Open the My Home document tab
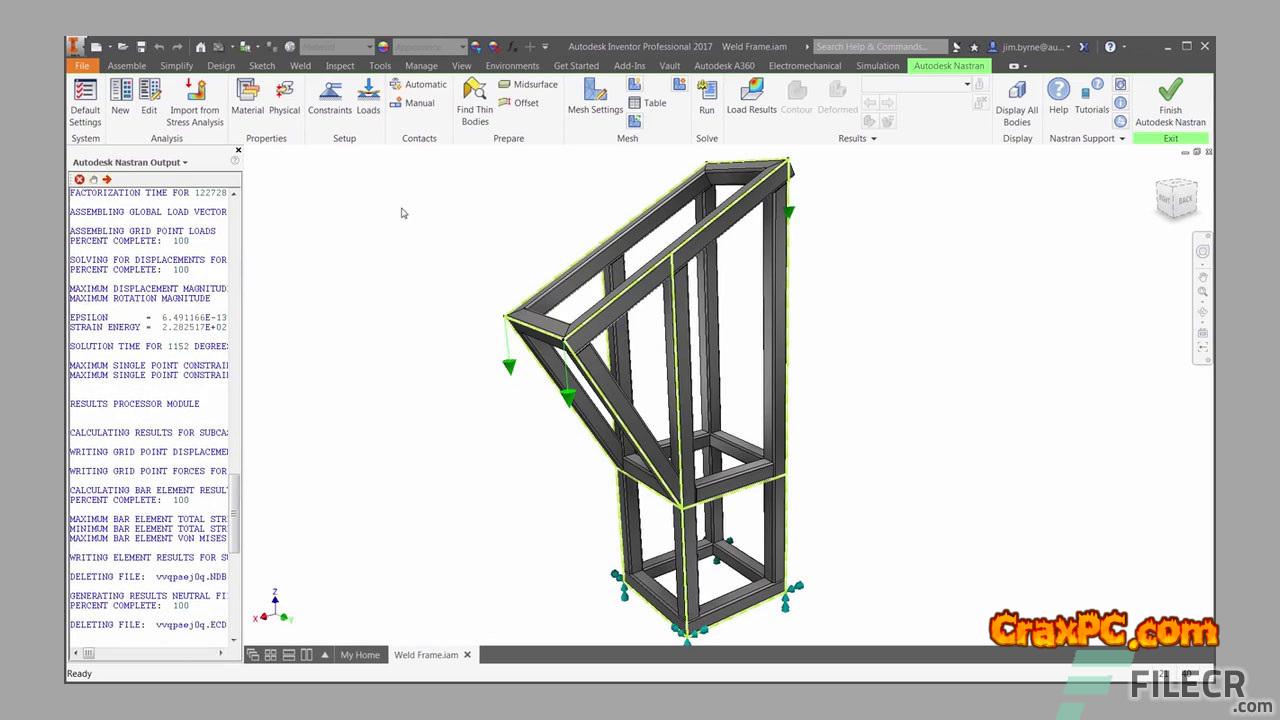Screen dimensions: 1280x720 coord(360,655)
